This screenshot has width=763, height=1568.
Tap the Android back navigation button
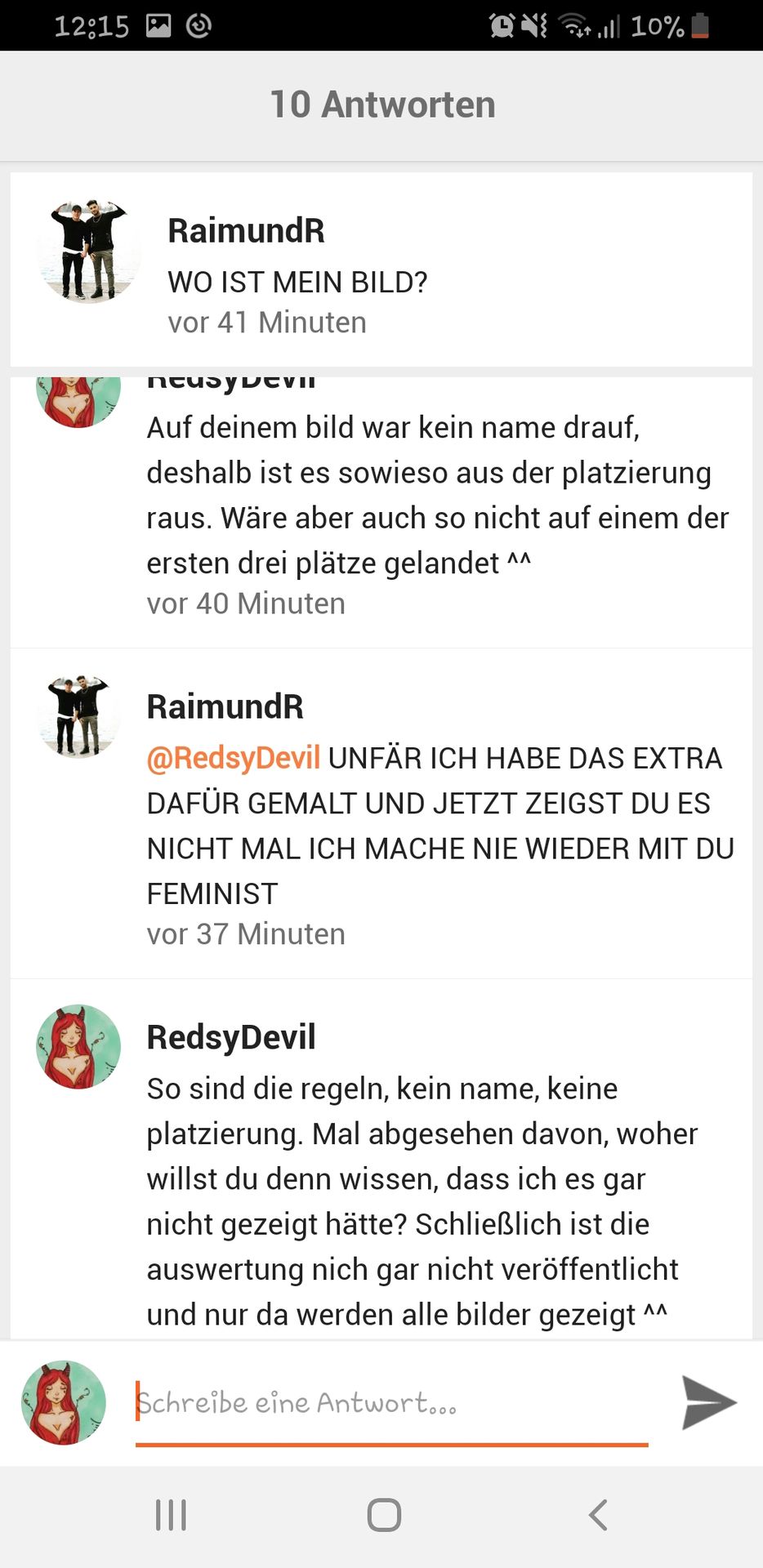(598, 1515)
